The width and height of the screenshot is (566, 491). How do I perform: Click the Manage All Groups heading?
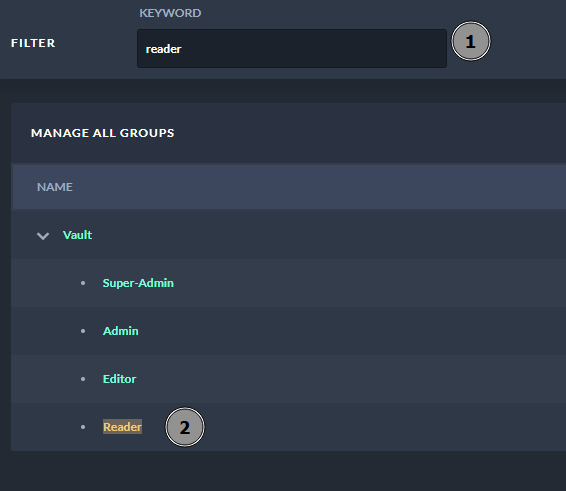[103, 133]
